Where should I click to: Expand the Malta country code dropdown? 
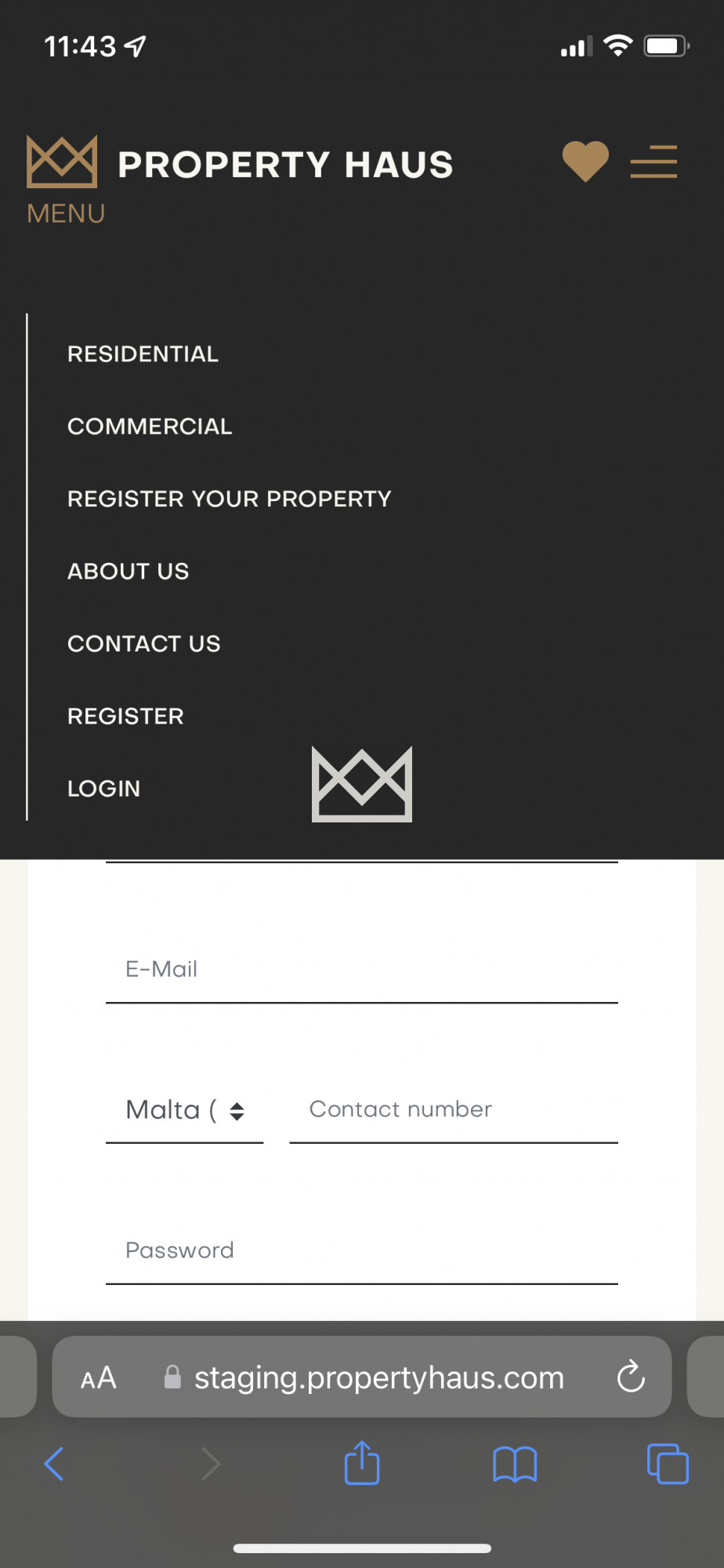[x=185, y=1110]
